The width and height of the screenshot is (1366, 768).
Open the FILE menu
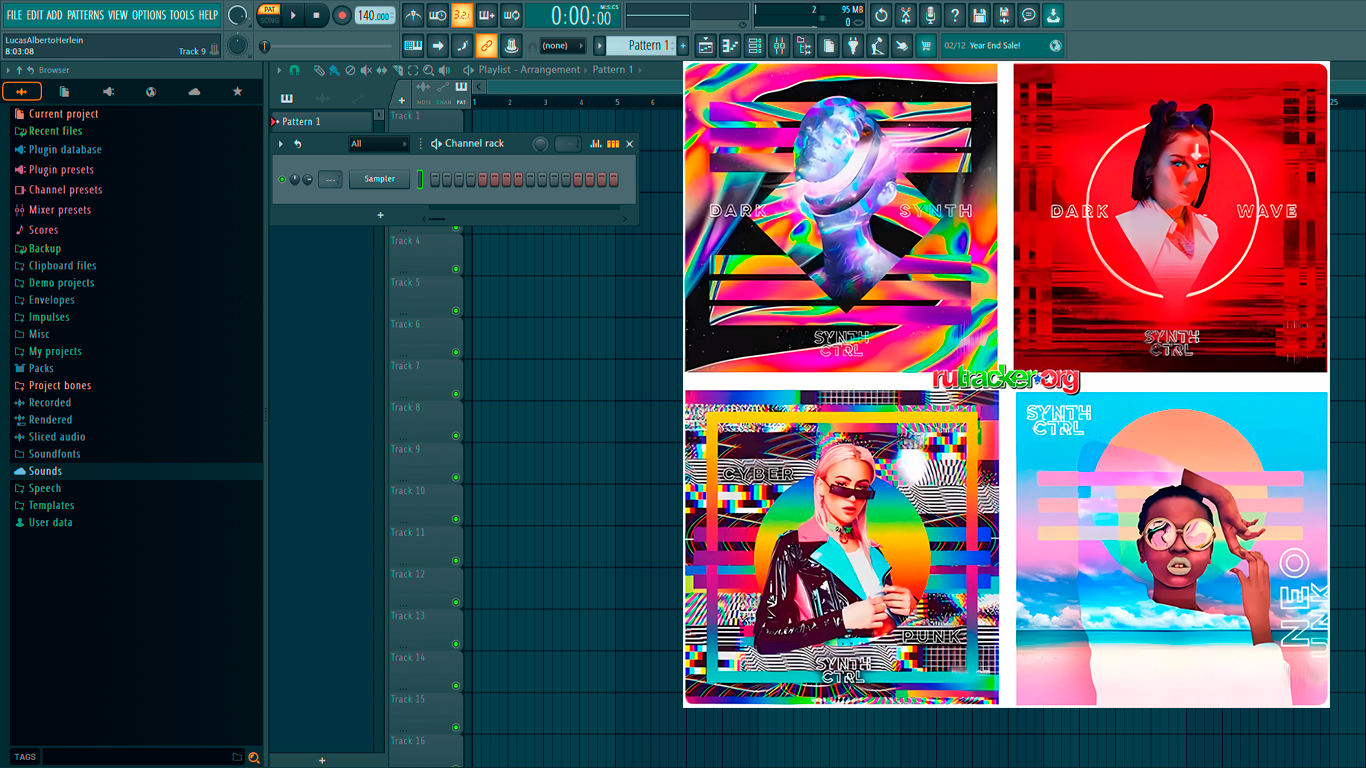(14, 15)
